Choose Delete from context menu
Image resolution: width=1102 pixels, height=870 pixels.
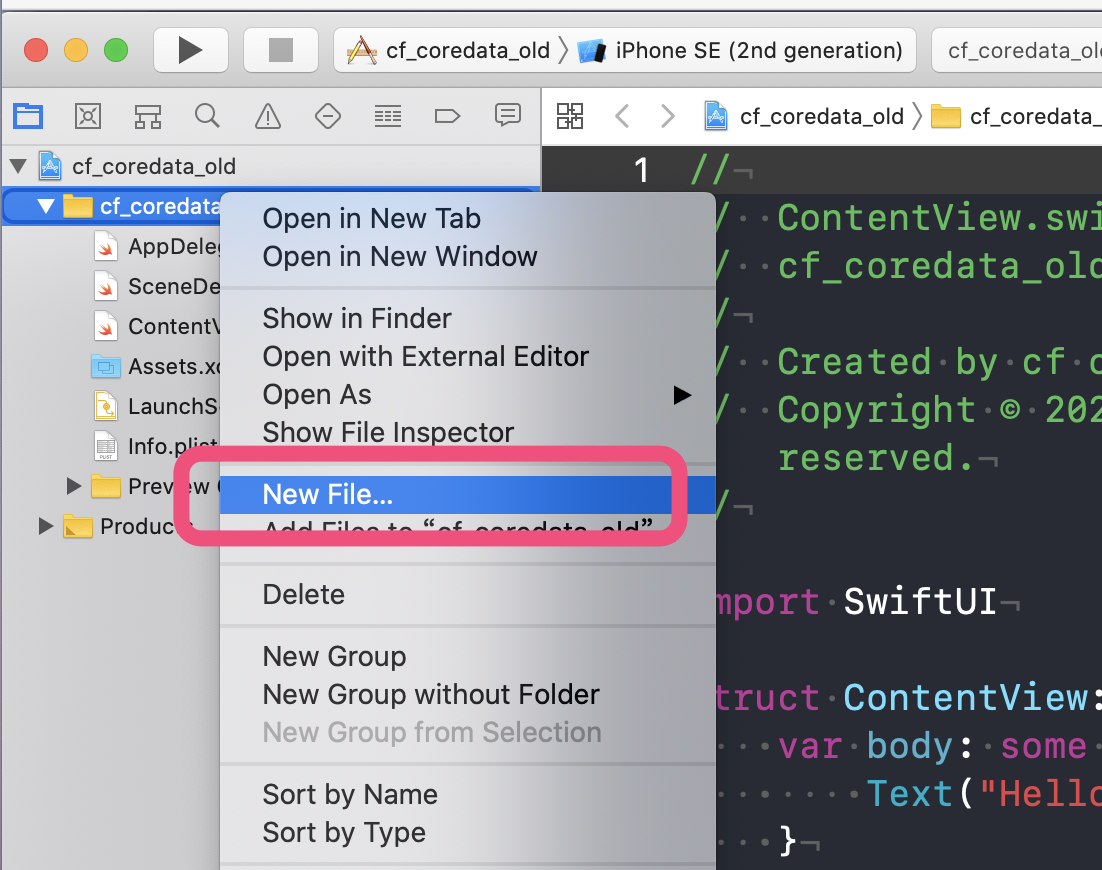point(467,595)
